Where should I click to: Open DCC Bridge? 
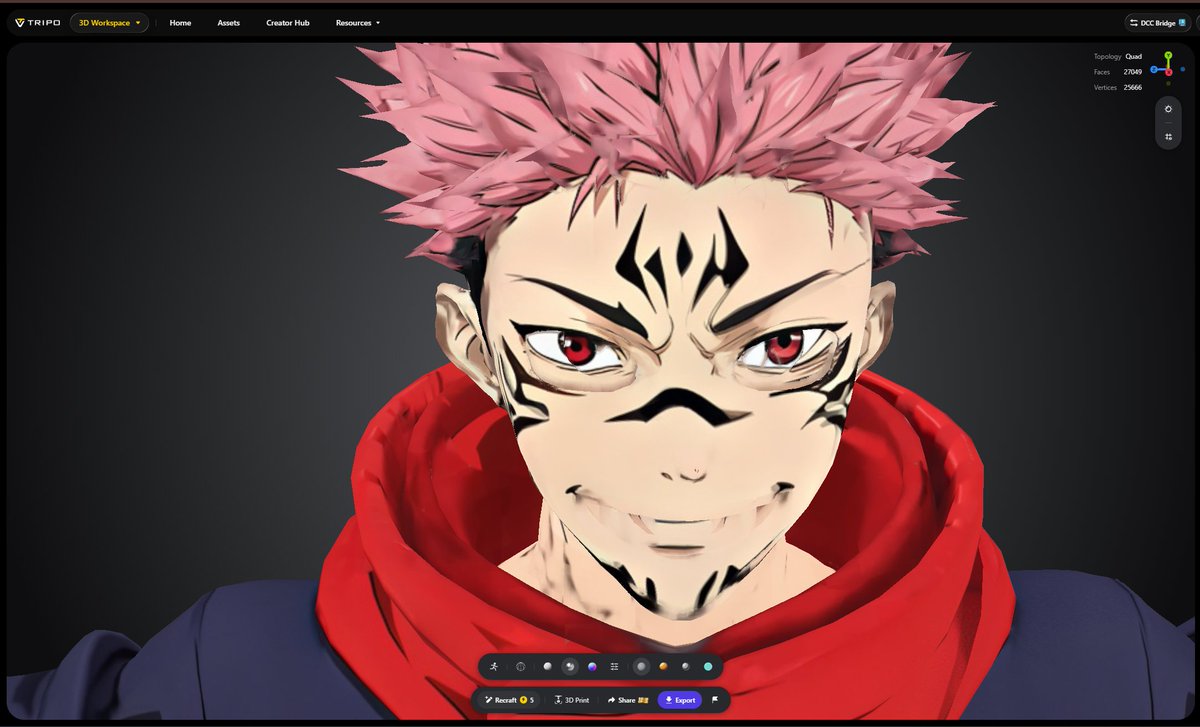pos(1156,22)
